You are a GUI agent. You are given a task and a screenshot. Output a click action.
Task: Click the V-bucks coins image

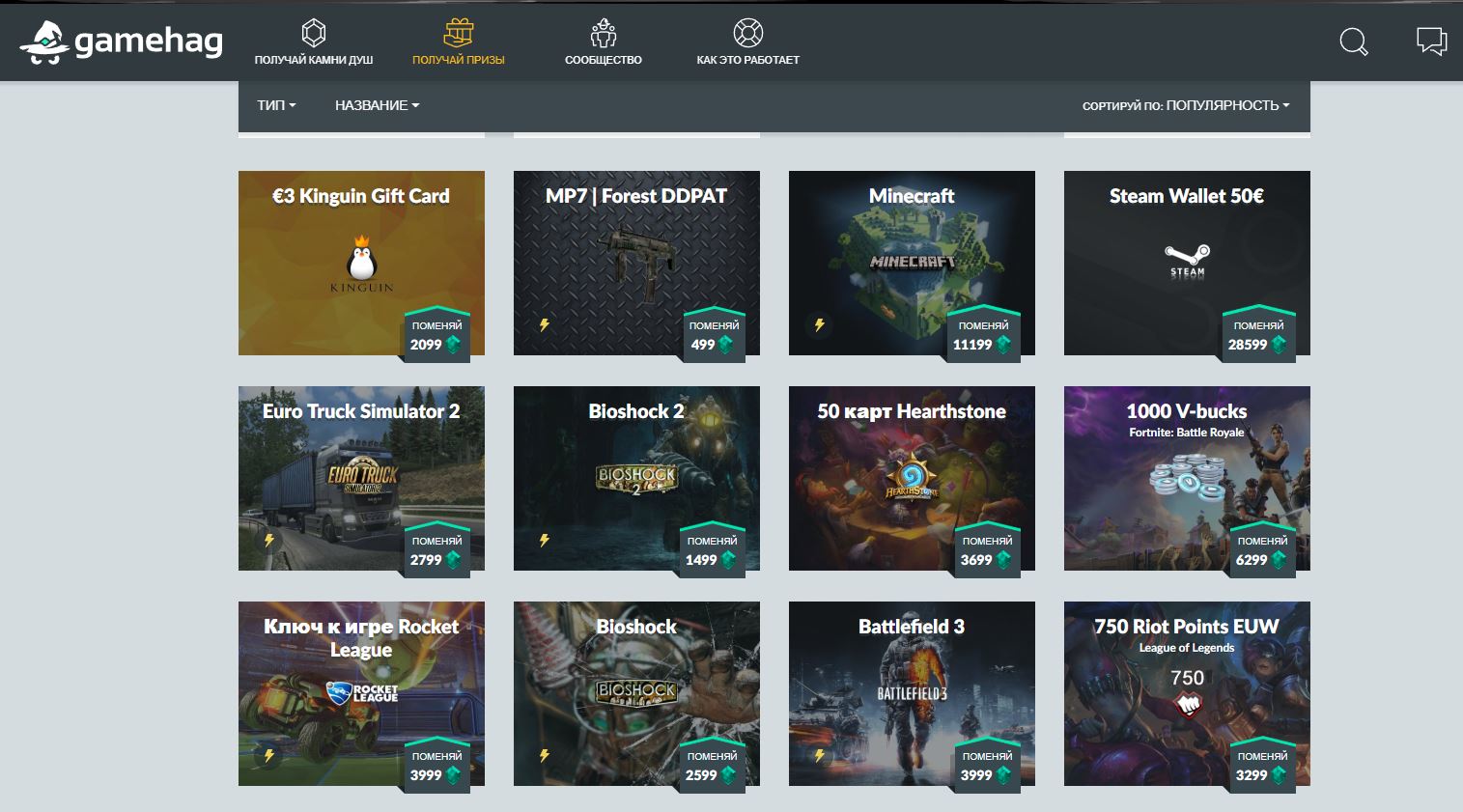[1187, 480]
